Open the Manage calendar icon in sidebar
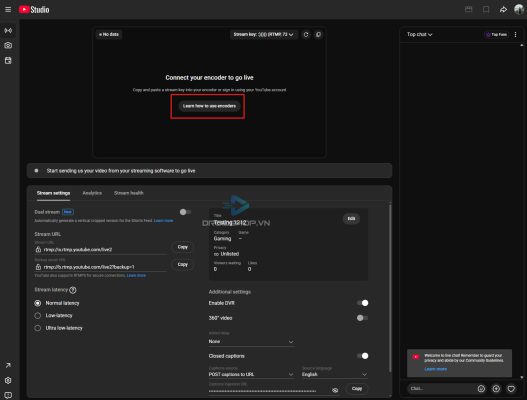The height and width of the screenshot is (400, 527). [x=8, y=61]
